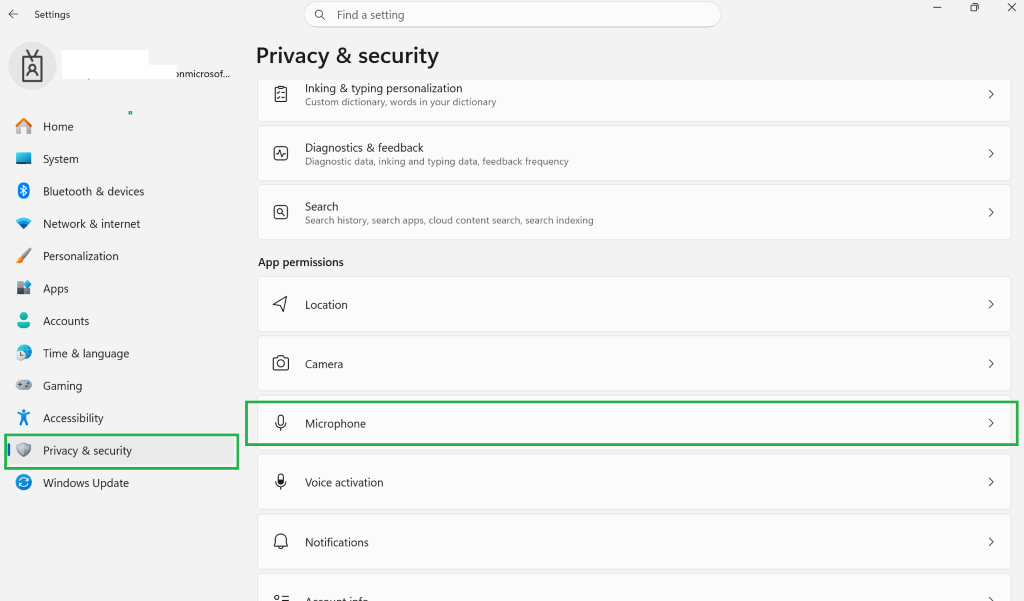Image resolution: width=1024 pixels, height=601 pixels.
Task: Click the 'Privacy & security' page title
Action: click(x=347, y=56)
